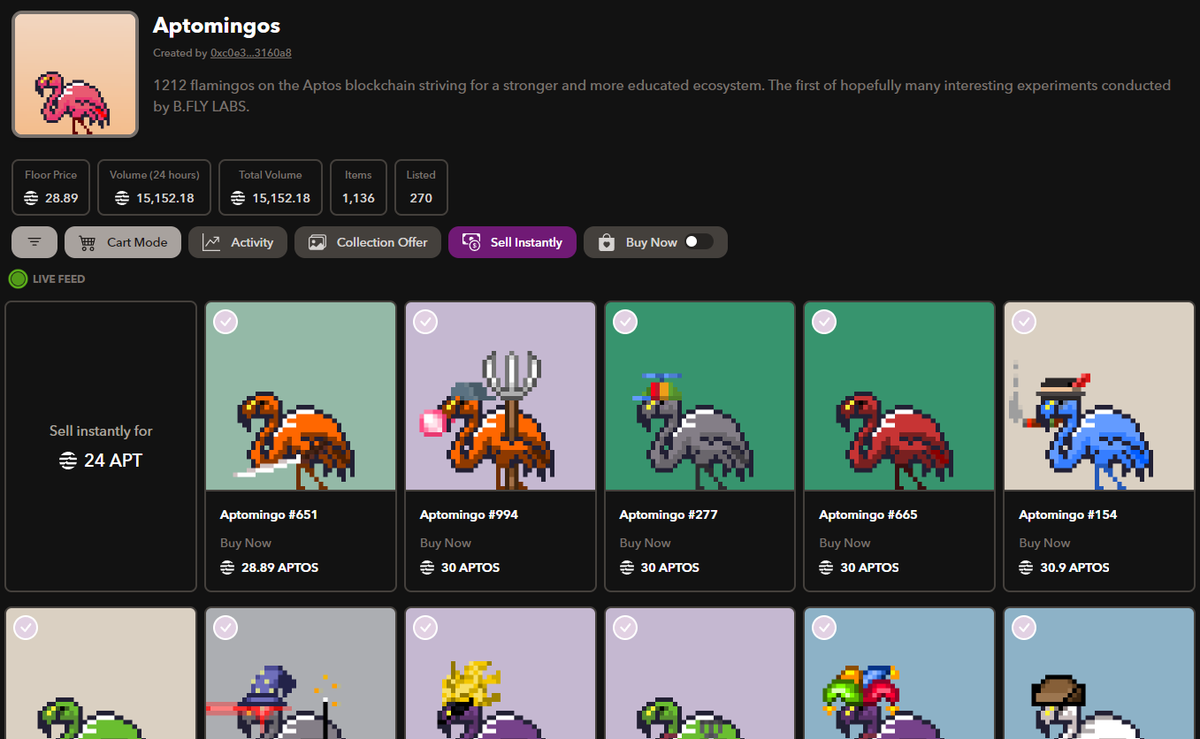Image resolution: width=1200 pixels, height=739 pixels.
Task: Select checkmark on Aptomingo #665 card
Action: pos(824,322)
